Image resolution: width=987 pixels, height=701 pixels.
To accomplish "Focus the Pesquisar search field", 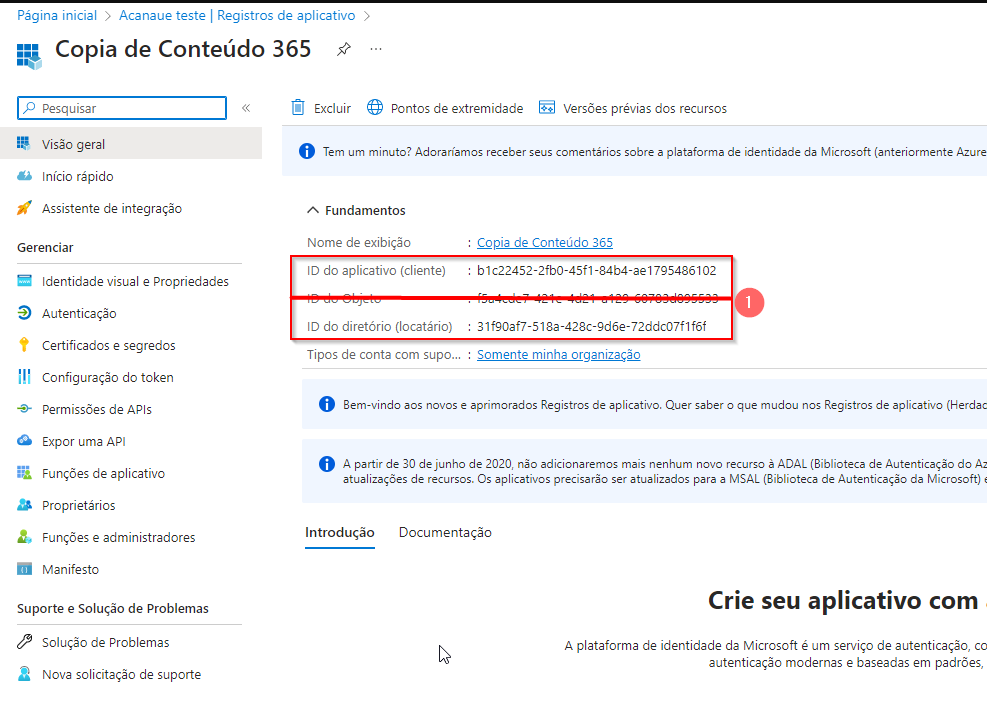I will point(122,108).
